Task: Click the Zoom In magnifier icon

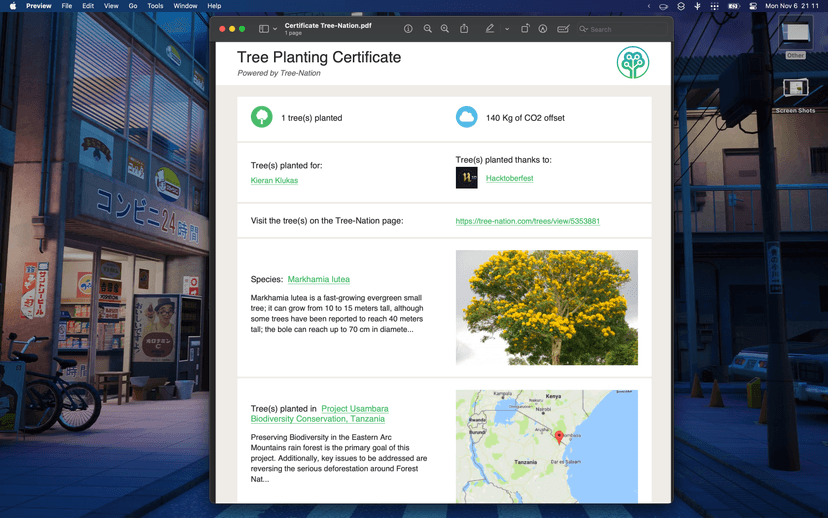Action: 445,29
